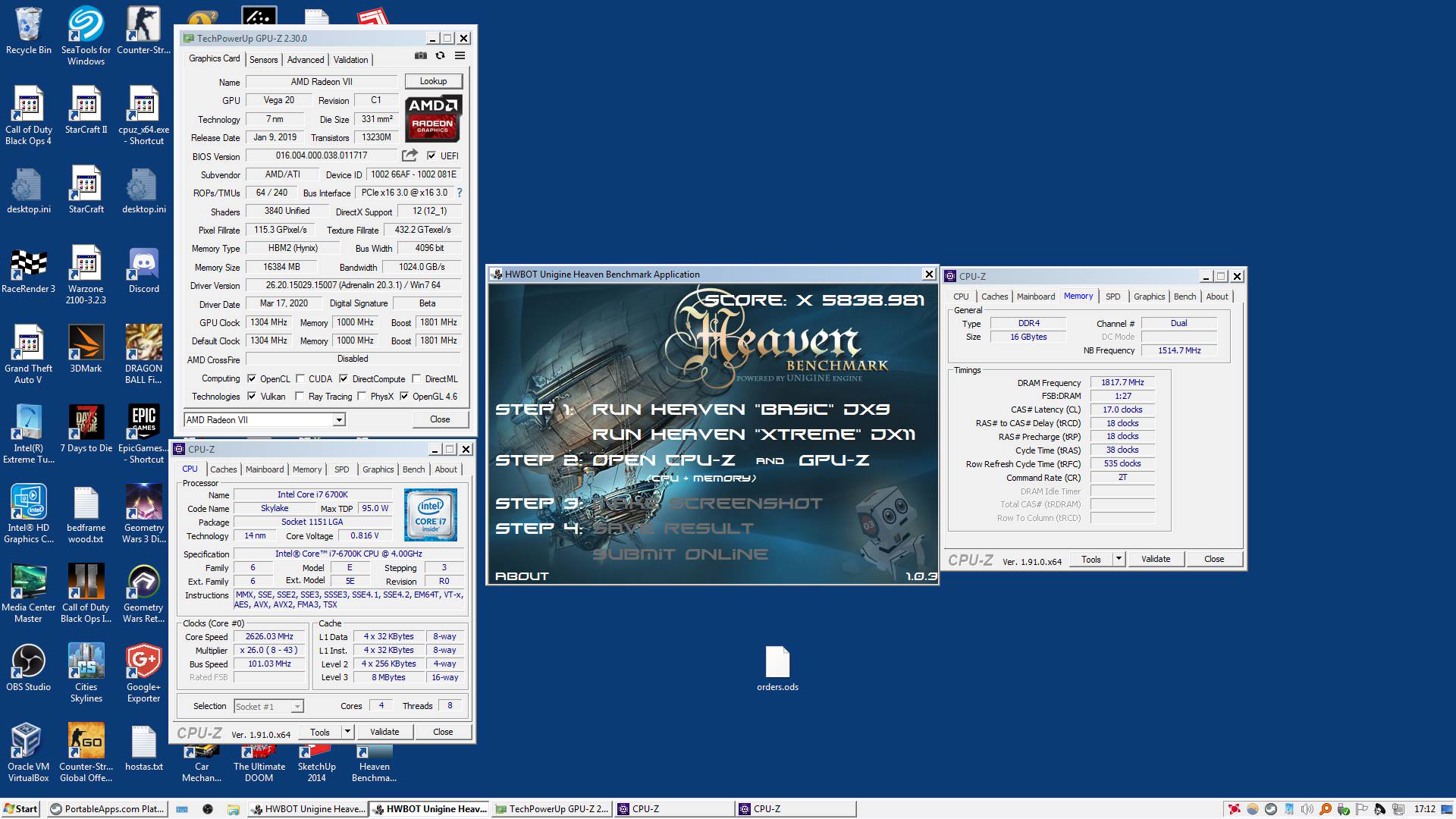Expand Tools dropdown arrow in CPU-Z CPU window

pos(347,732)
